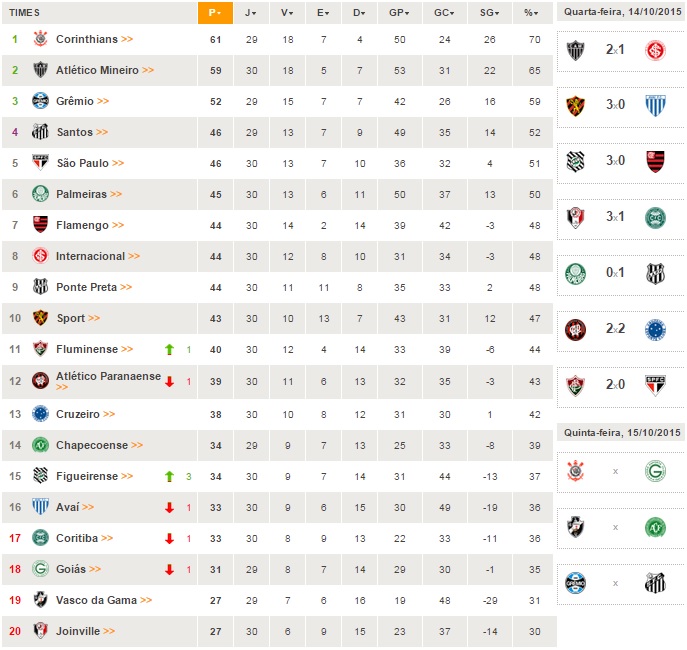Click the Palmeiras 0x1 Ponte Preta match score
Viewport: 687px width, 650px height.
tap(615, 272)
